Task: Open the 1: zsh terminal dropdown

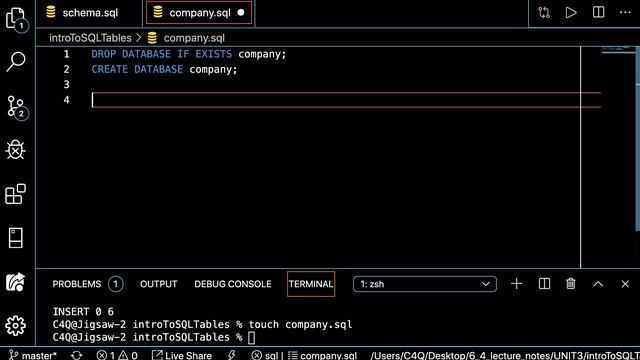Action: click(x=424, y=284)
